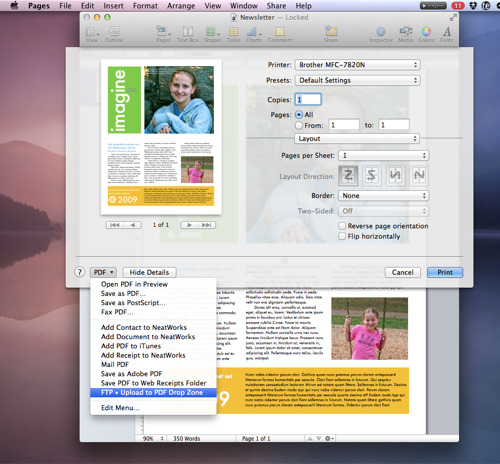Image resolution: width=500 pixels, height=464 pixels.
Task: Open the Two-Sided dropdown set to Off
Action: (x=383, y=211)
